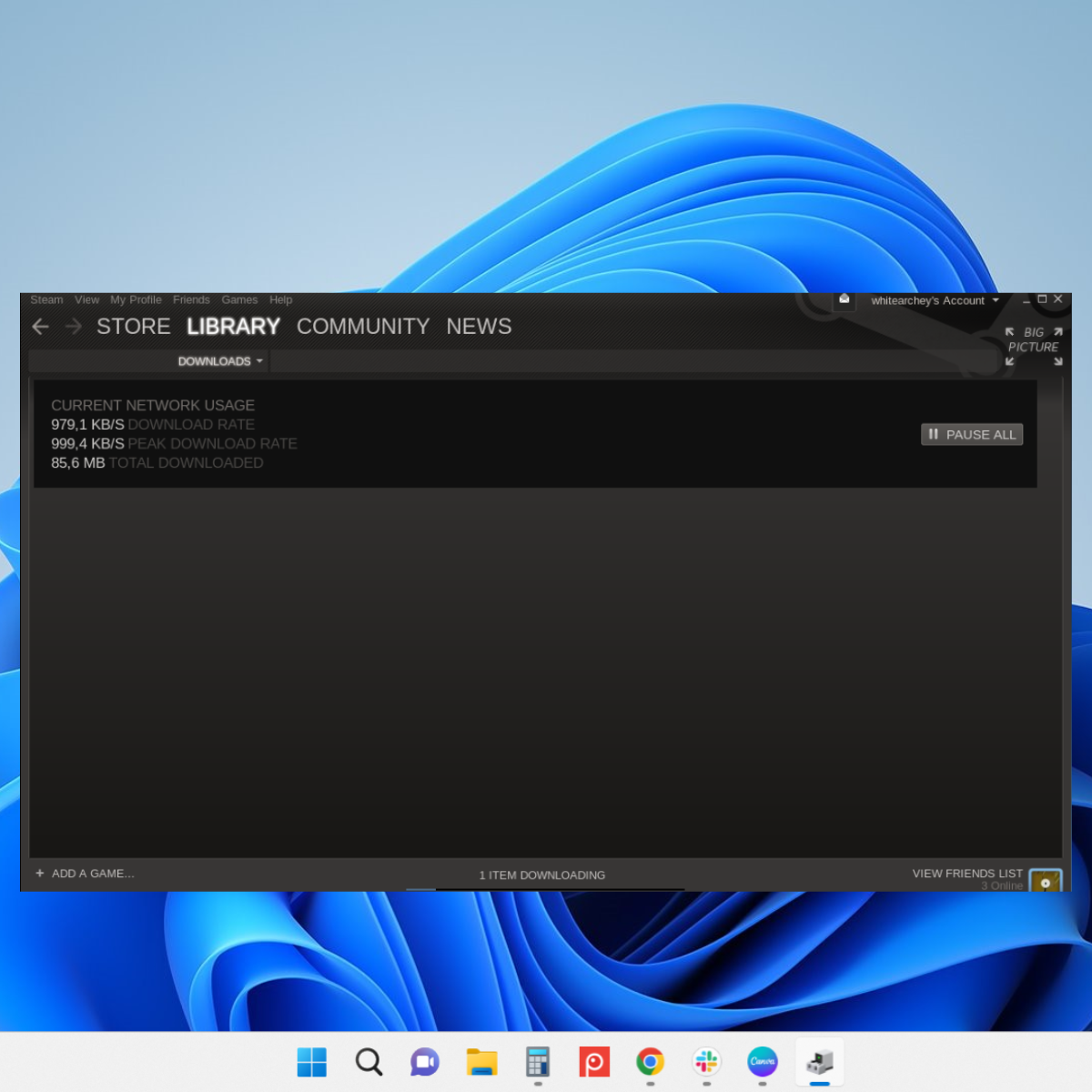This screenshot has width=1092, height=1092.
Task: Switch to the LIBRARY tab
Action: click(233, 326)
